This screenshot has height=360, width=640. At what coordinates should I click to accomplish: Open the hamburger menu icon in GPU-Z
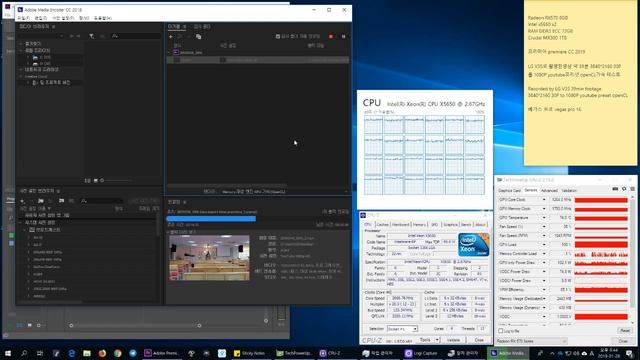632,189
